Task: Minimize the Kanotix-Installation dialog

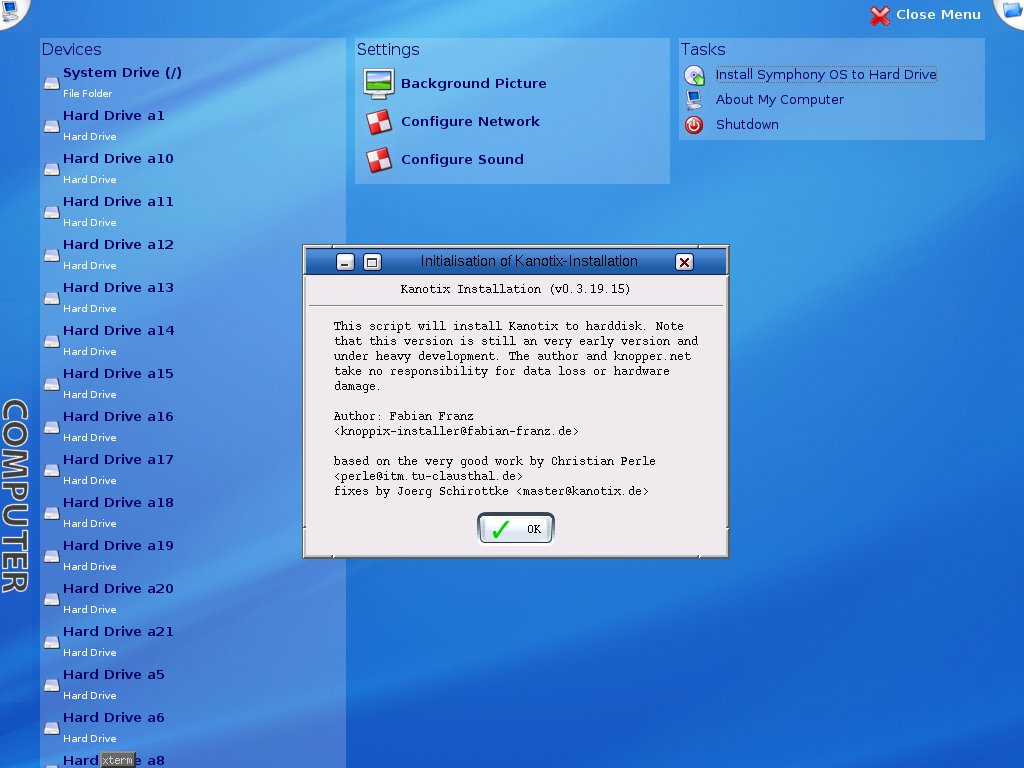Action: [x=345, y=262]
